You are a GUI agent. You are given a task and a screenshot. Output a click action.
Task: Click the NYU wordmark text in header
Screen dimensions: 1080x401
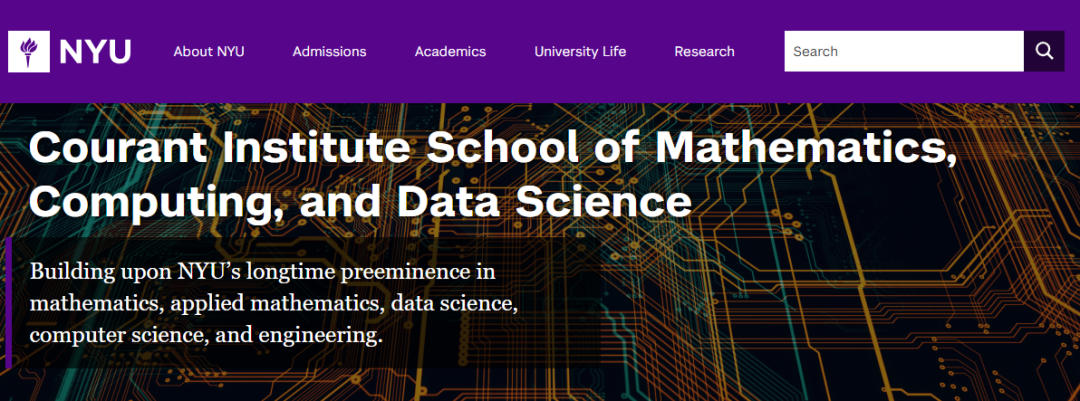(94, 51)
